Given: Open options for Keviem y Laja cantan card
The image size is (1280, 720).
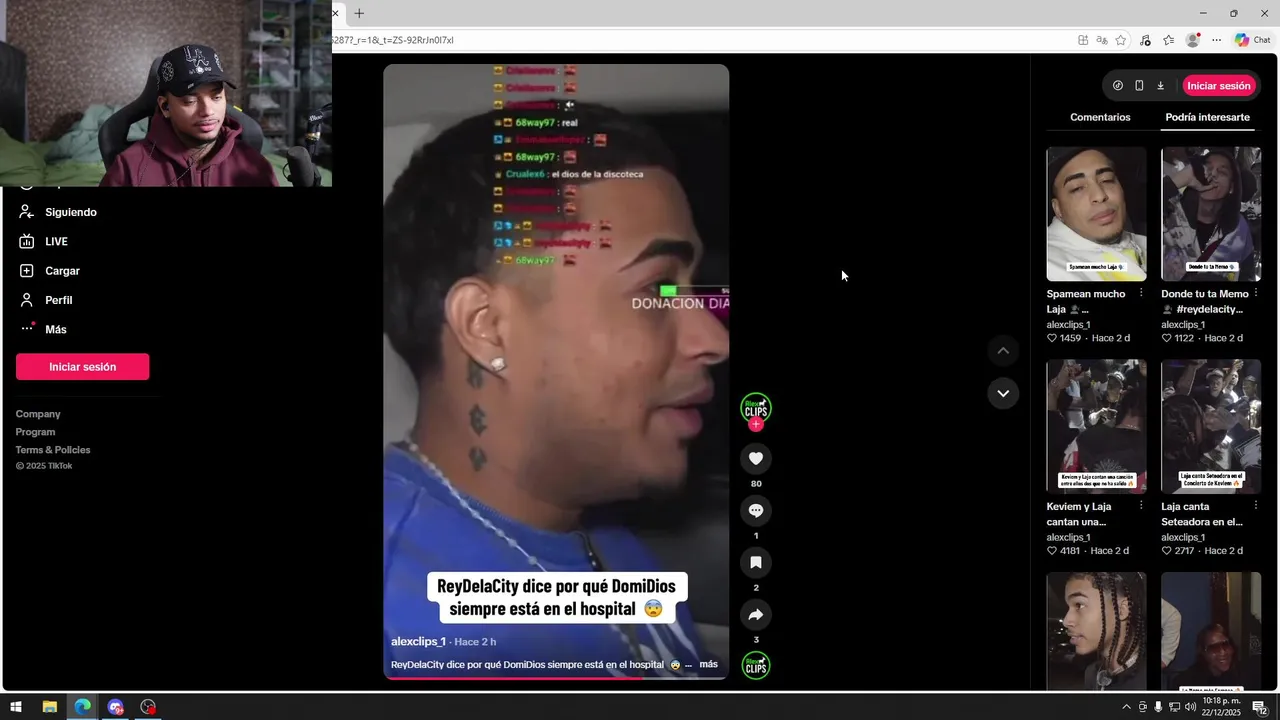Looking at the screenshot, I should click(x=1141, y=506).
